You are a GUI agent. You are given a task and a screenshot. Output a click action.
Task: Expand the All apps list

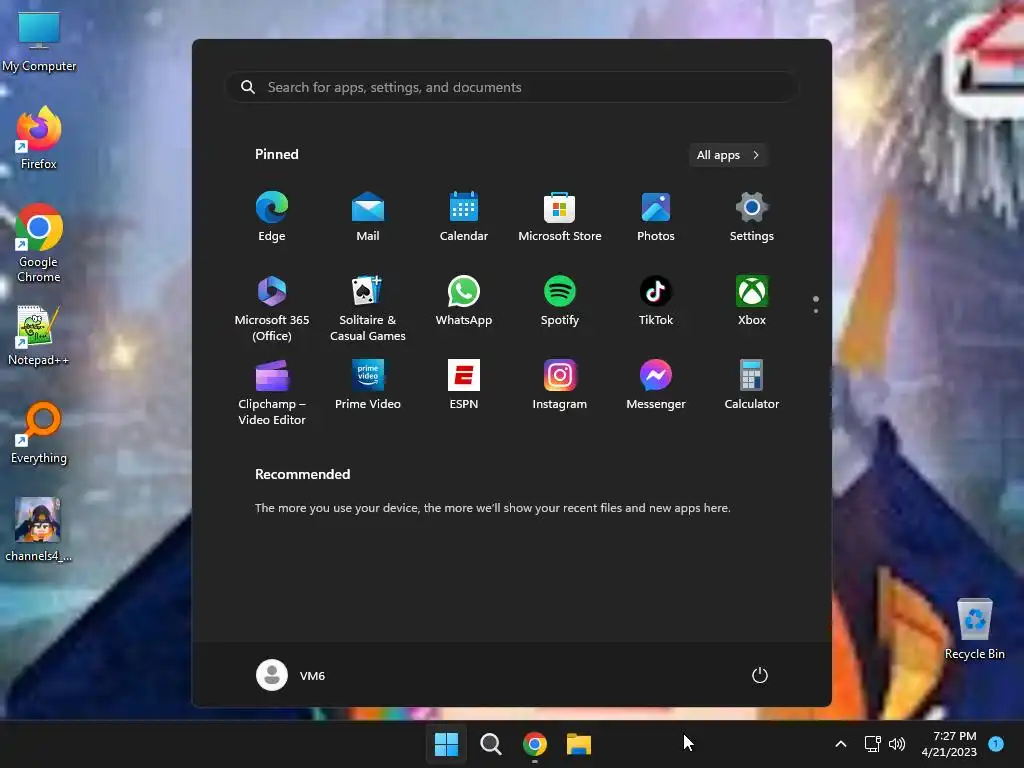point(728,155)
